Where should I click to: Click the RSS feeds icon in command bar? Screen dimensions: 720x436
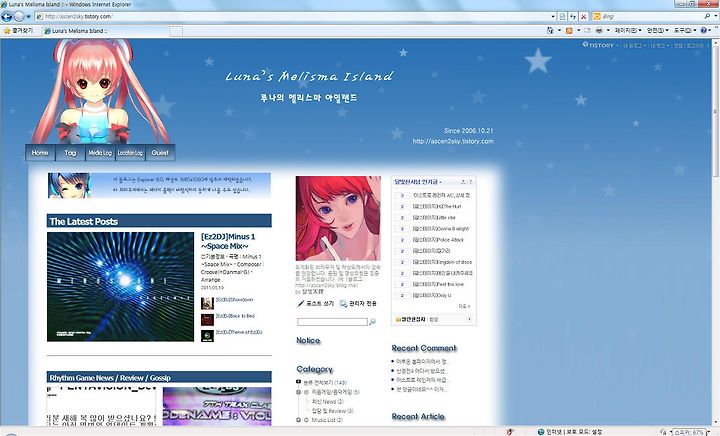569,31
